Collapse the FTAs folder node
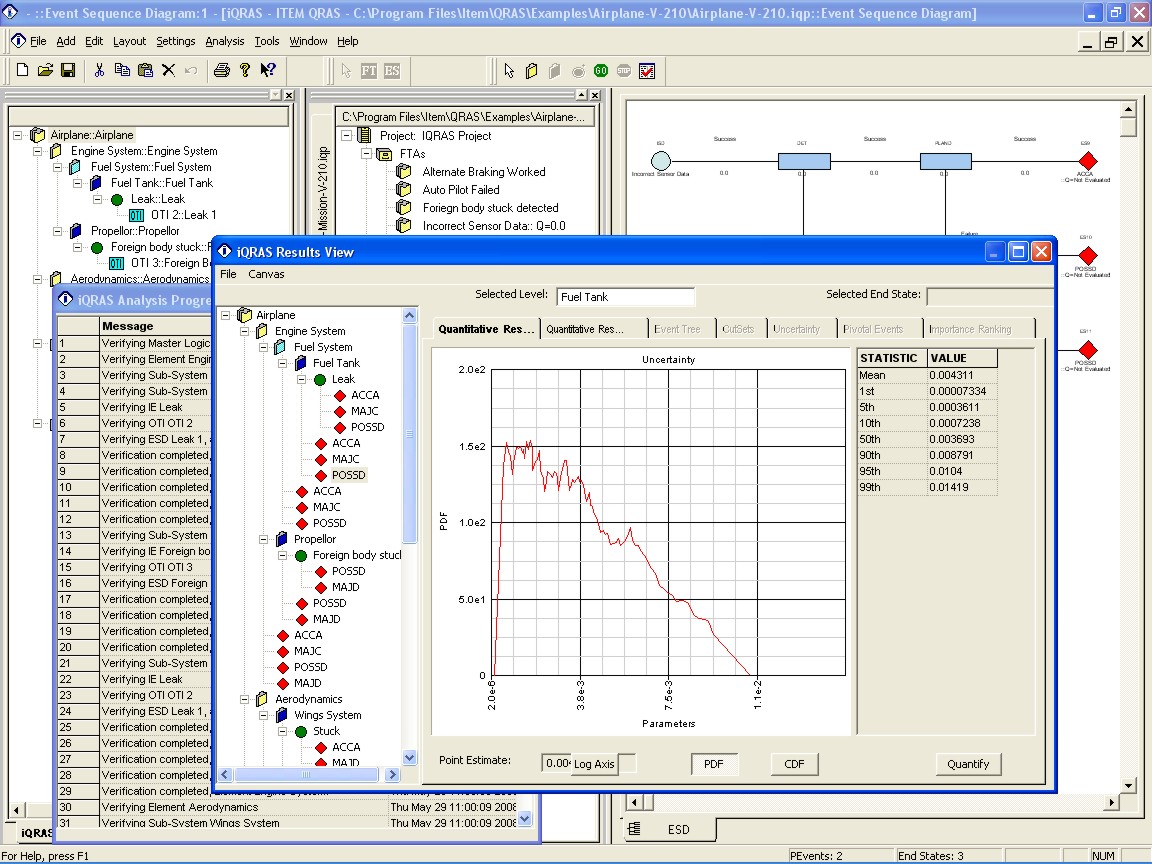This screenshot has height=864, width=1152. (366, 154)
